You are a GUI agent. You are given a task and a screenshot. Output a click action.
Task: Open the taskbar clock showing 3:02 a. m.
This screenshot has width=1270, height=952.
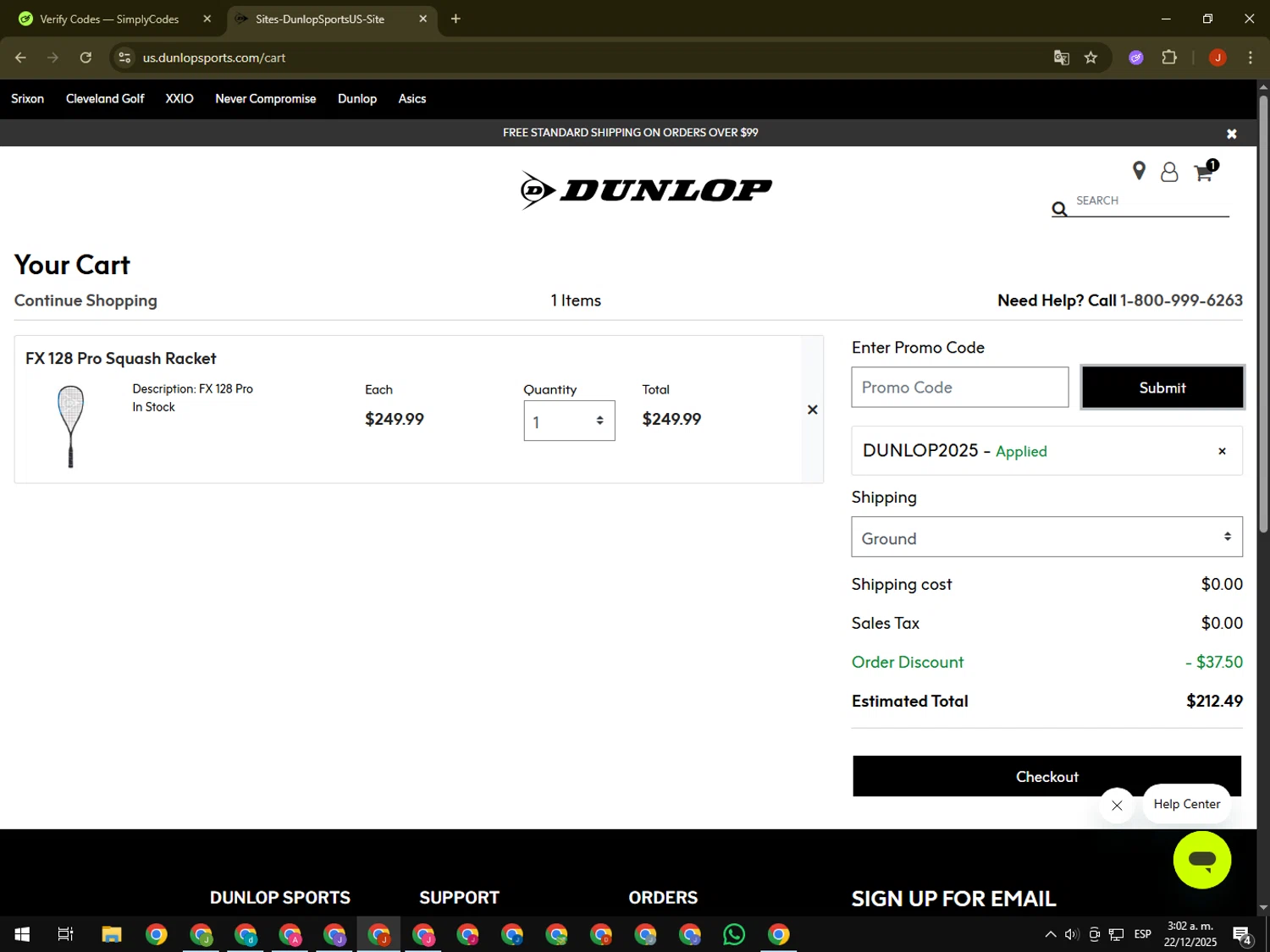click(1190, 934)
